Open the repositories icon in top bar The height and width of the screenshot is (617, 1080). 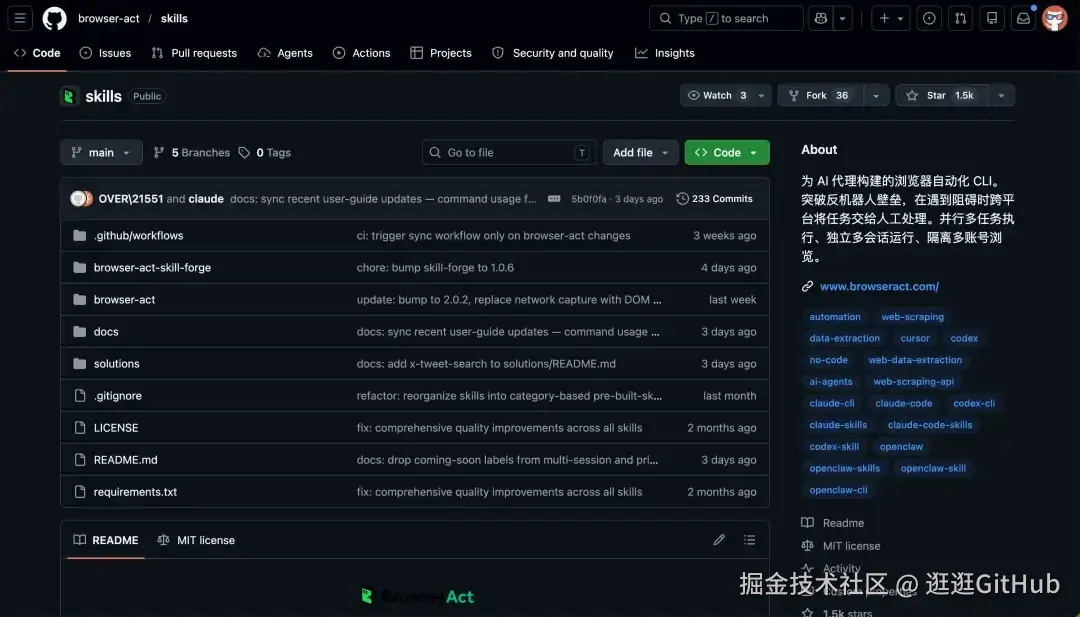point(992,19)
